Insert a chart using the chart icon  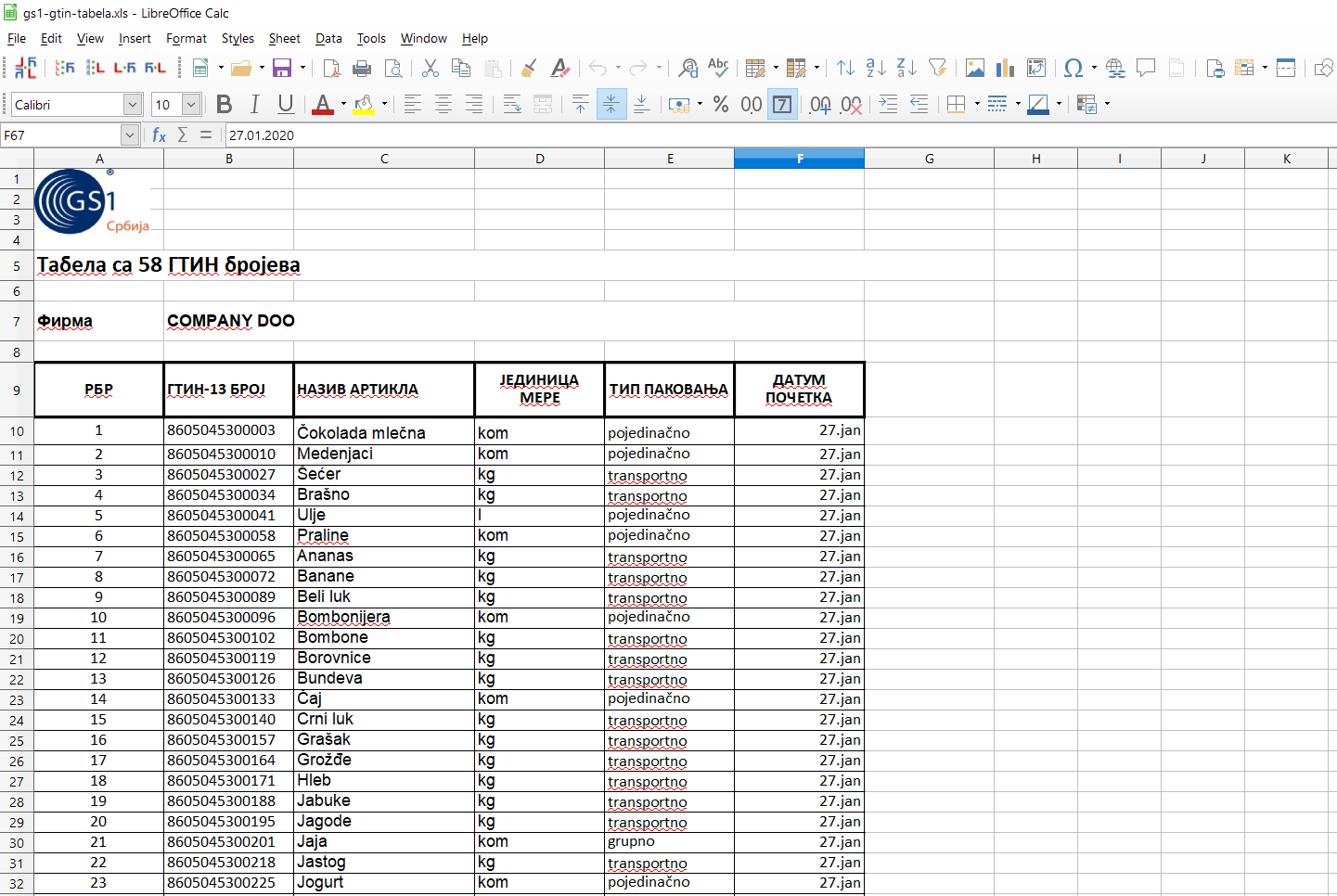(1006, 68)
